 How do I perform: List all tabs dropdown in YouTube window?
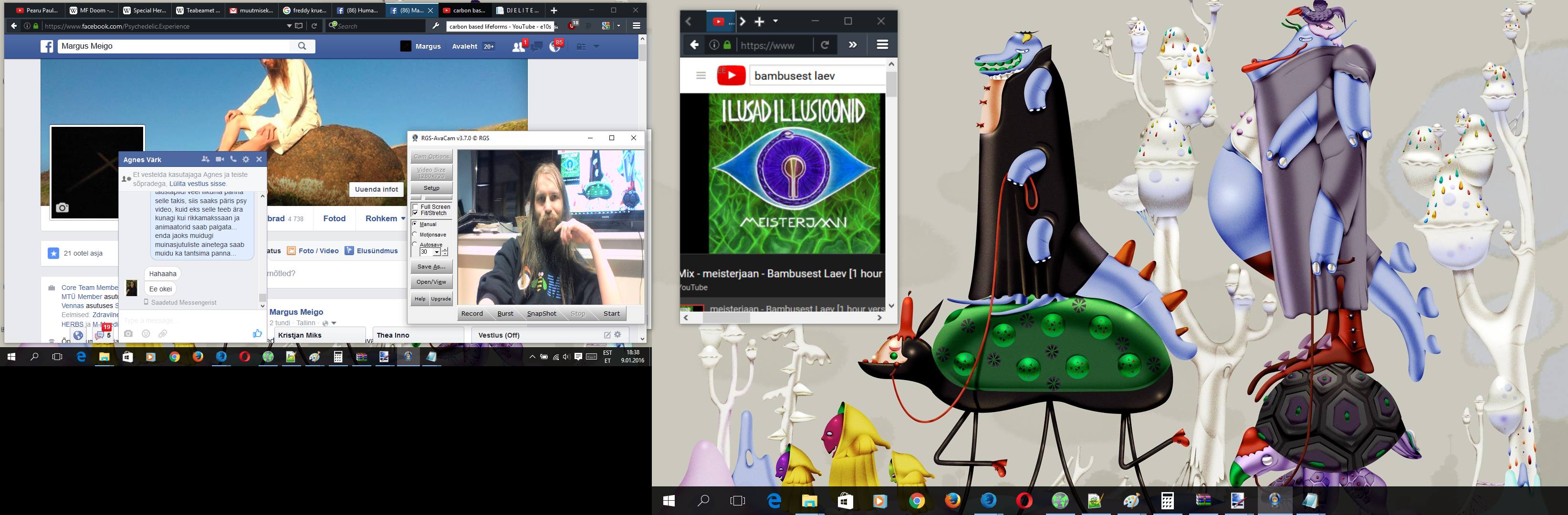point(775,21)
